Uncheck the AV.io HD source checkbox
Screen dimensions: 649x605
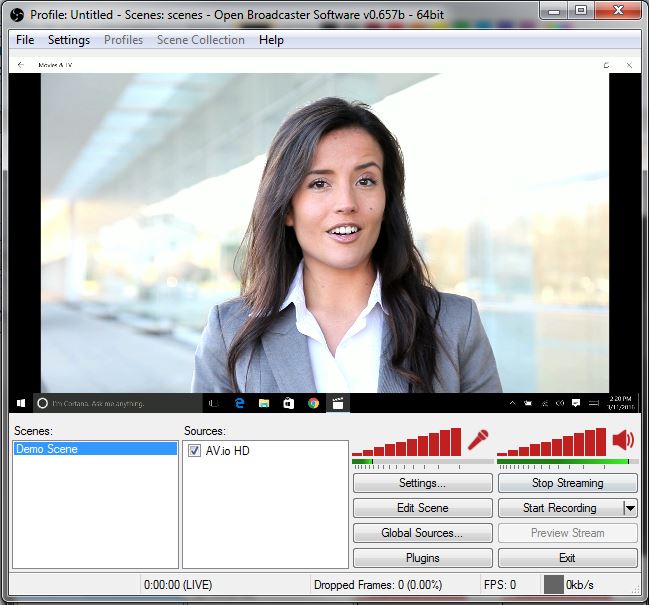[194, 451]
